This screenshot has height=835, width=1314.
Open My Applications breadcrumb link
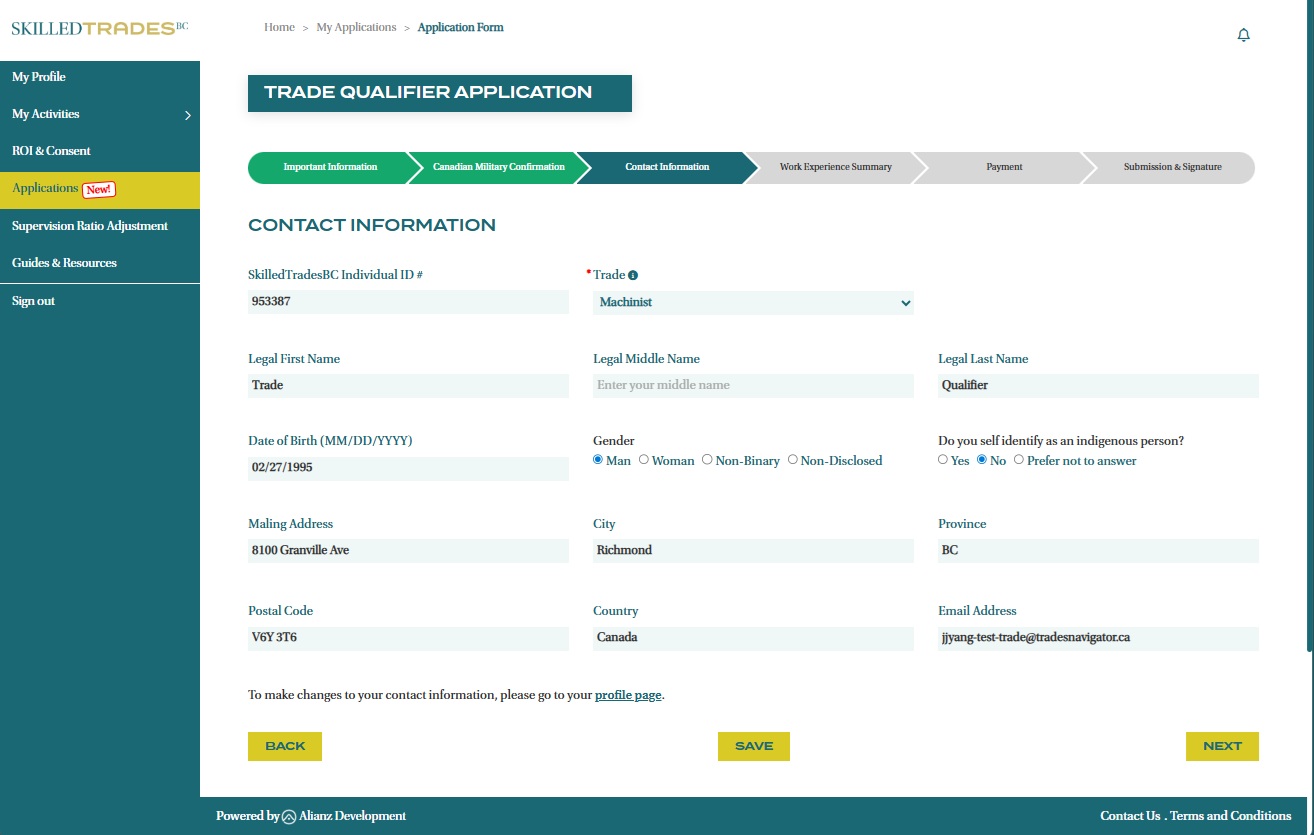click(356, 27)
